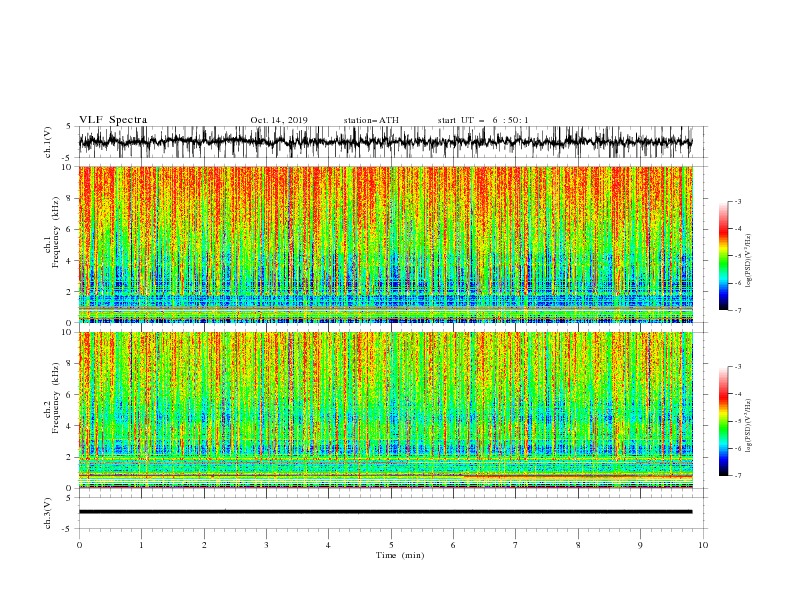This screenshot has height=612, width=792.
Task: Click the ch.2 spectrogram panel
Action: tap(386, 410)
